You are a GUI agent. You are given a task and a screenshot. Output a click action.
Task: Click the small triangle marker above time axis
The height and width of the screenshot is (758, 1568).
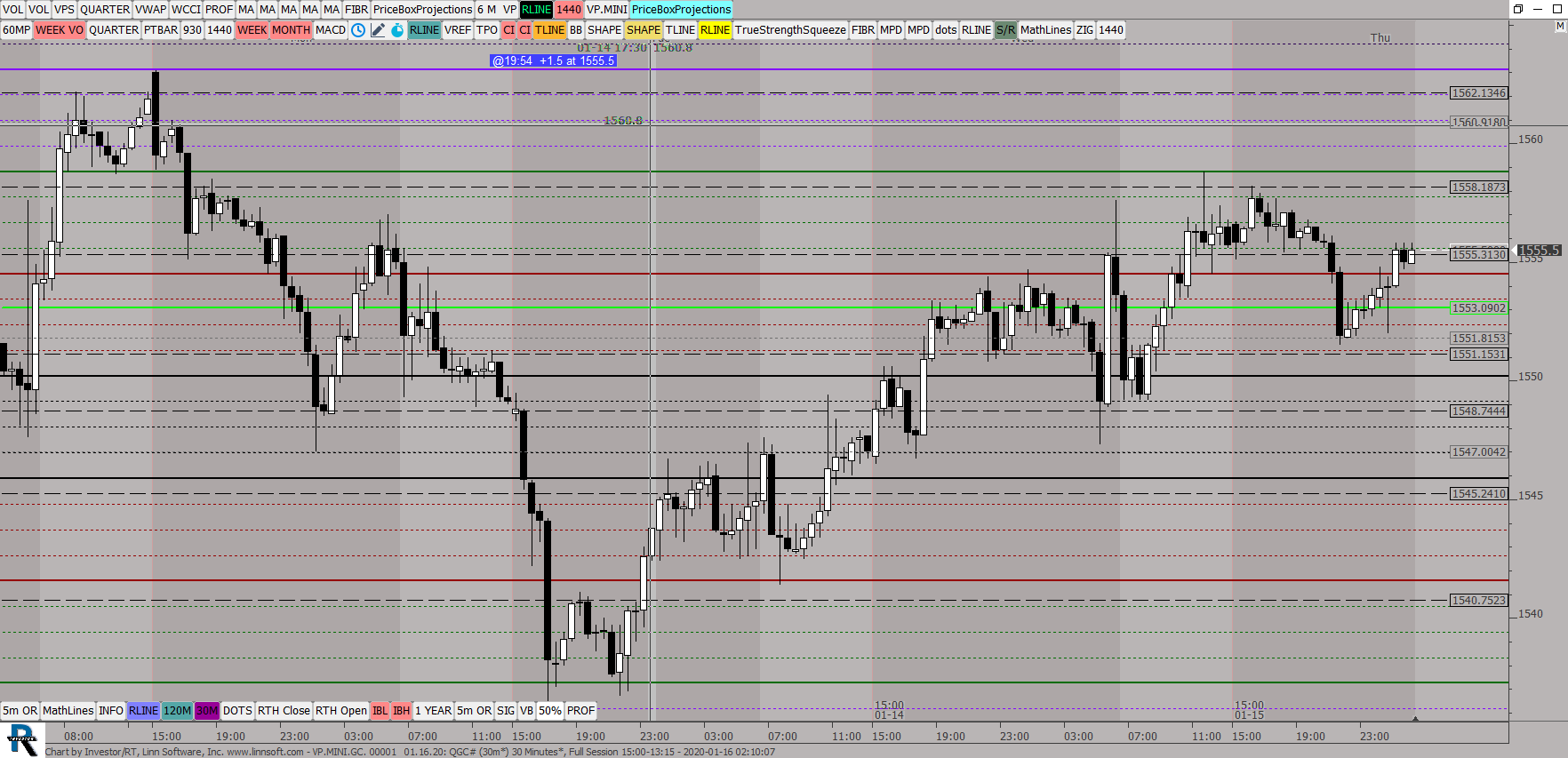[x=1415, y=718]
